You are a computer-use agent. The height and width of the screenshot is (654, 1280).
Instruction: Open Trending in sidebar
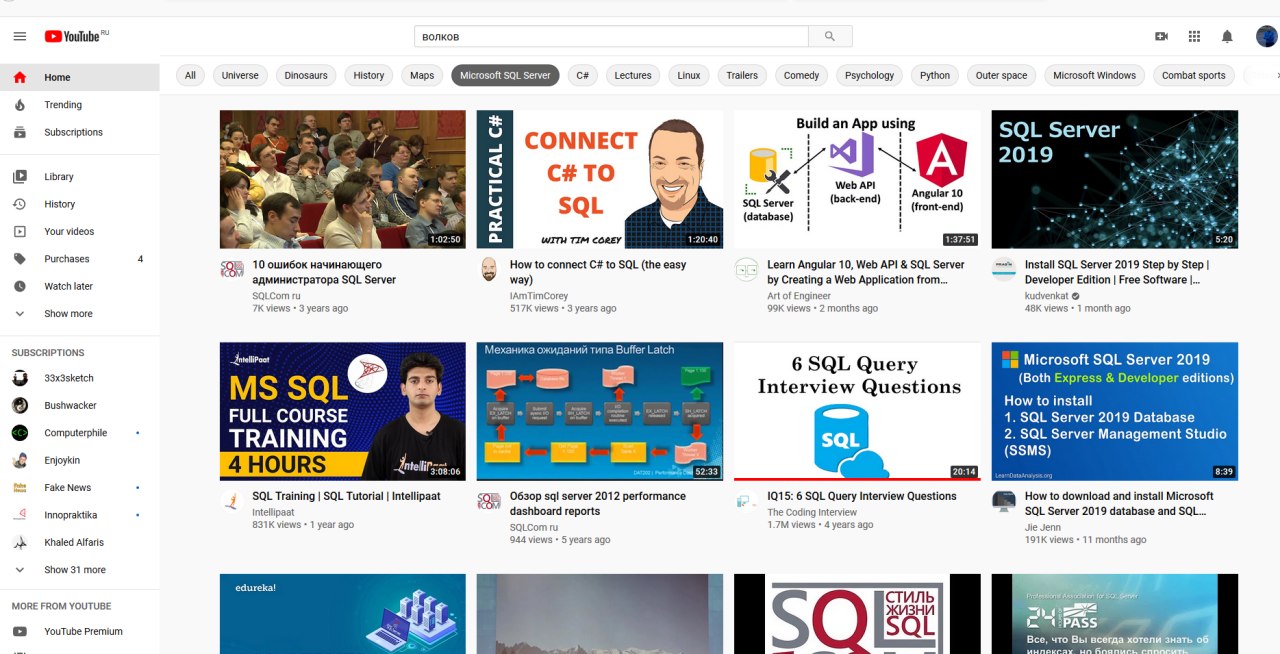click(80, 105)
